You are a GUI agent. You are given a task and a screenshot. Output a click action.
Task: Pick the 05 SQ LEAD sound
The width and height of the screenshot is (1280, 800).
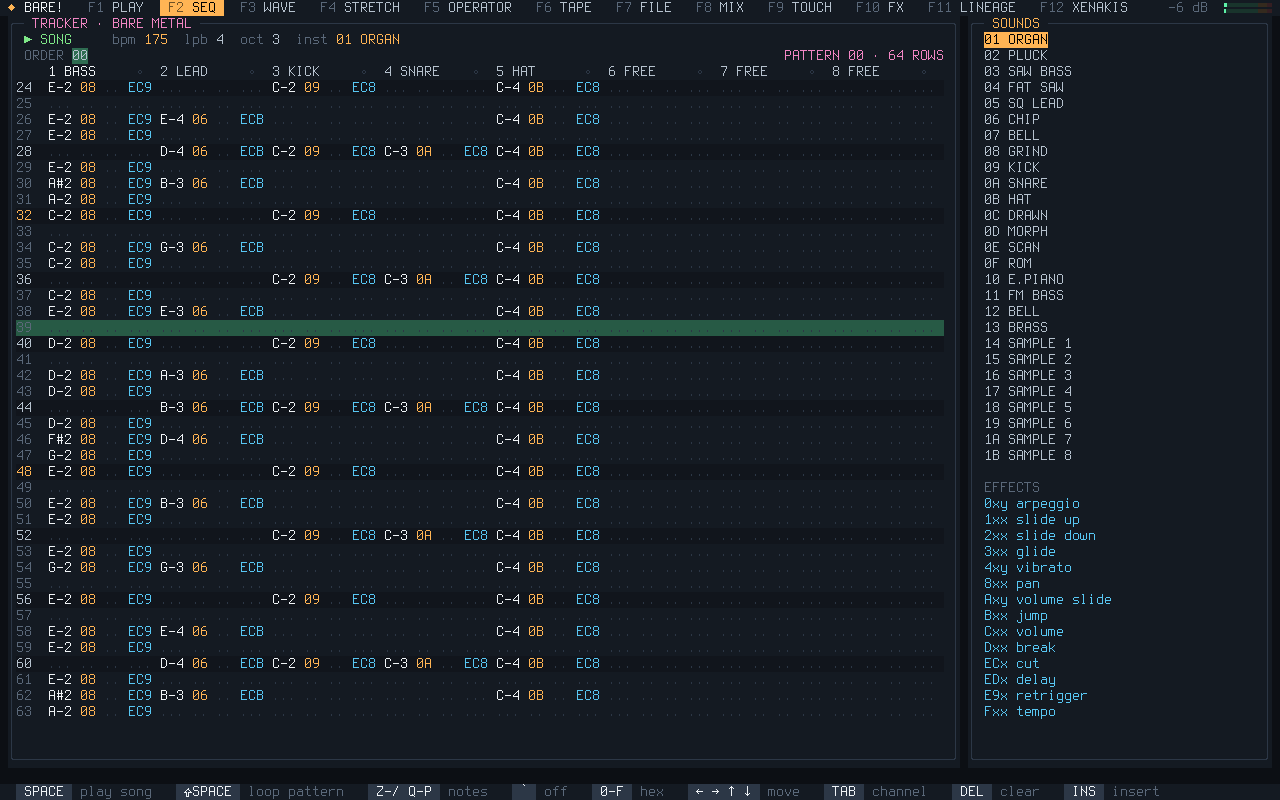click(1024, 103)
